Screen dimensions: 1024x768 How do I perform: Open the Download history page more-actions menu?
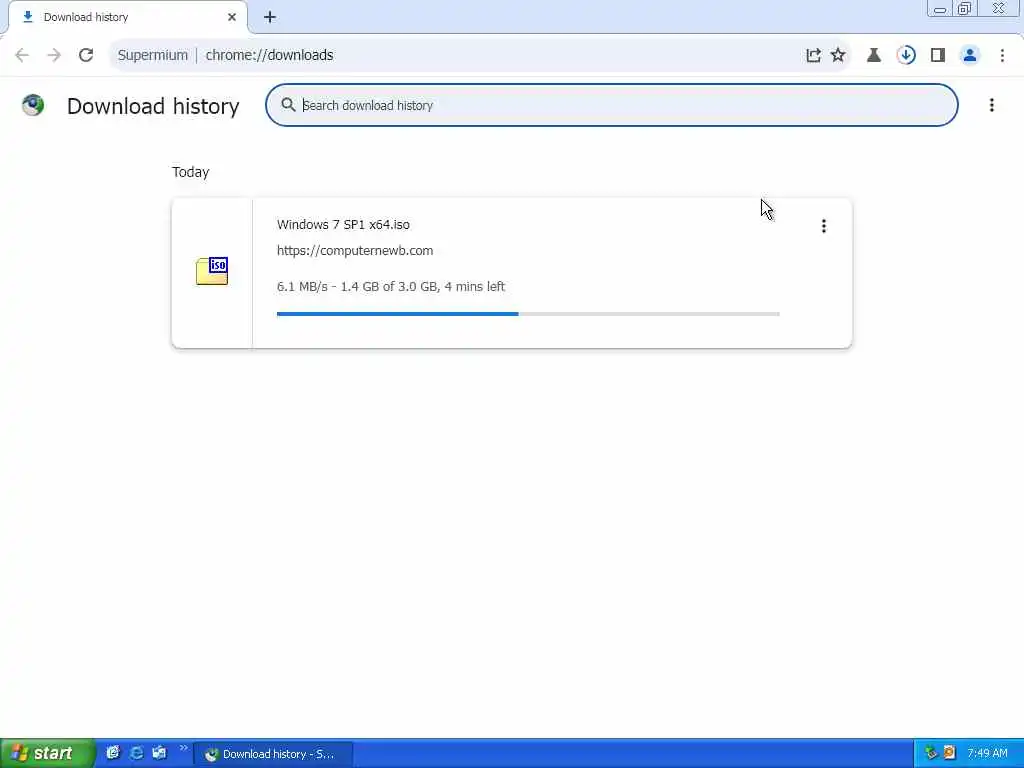pos(991,105)
